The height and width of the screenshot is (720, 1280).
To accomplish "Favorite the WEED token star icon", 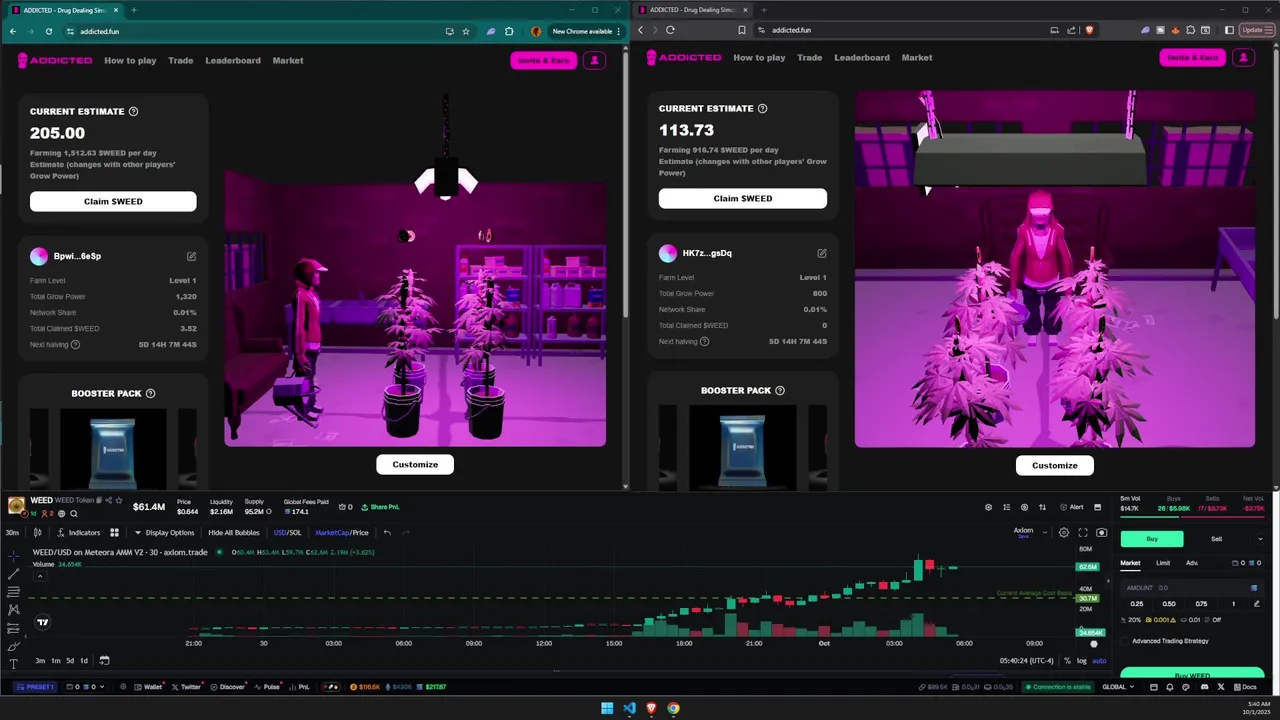I will (119, 500).
